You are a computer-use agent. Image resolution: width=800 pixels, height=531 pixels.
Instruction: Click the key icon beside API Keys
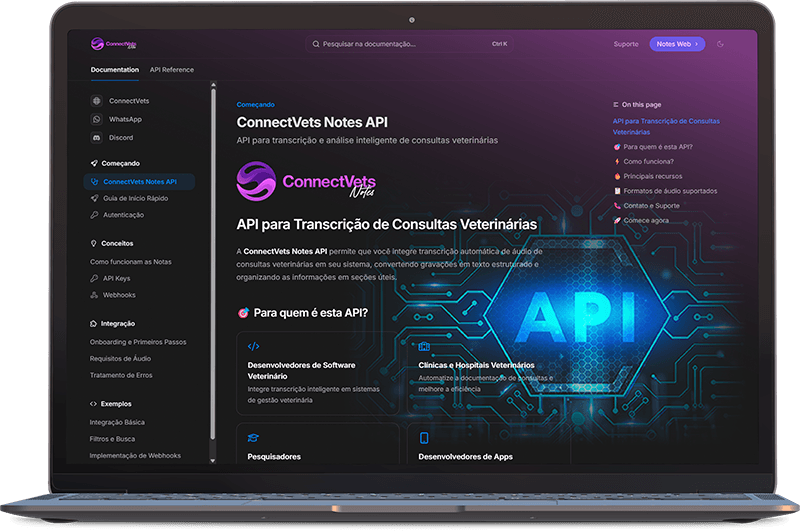click(x=94, y=279)
